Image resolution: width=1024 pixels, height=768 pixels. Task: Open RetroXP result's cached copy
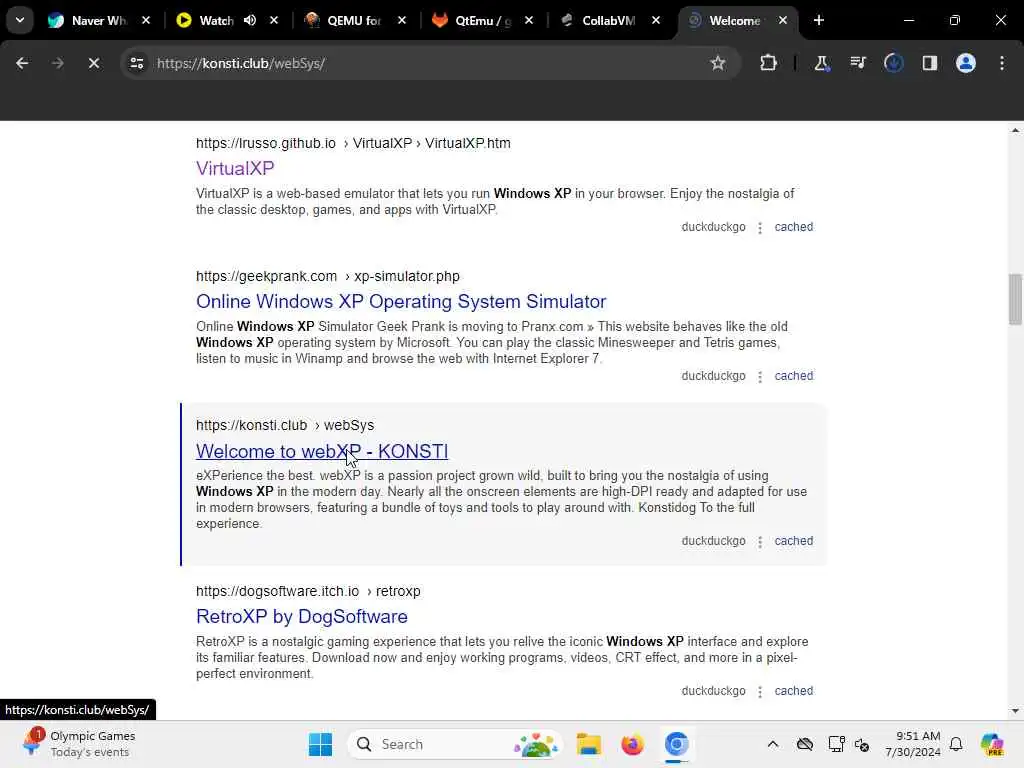click(793, 690)
